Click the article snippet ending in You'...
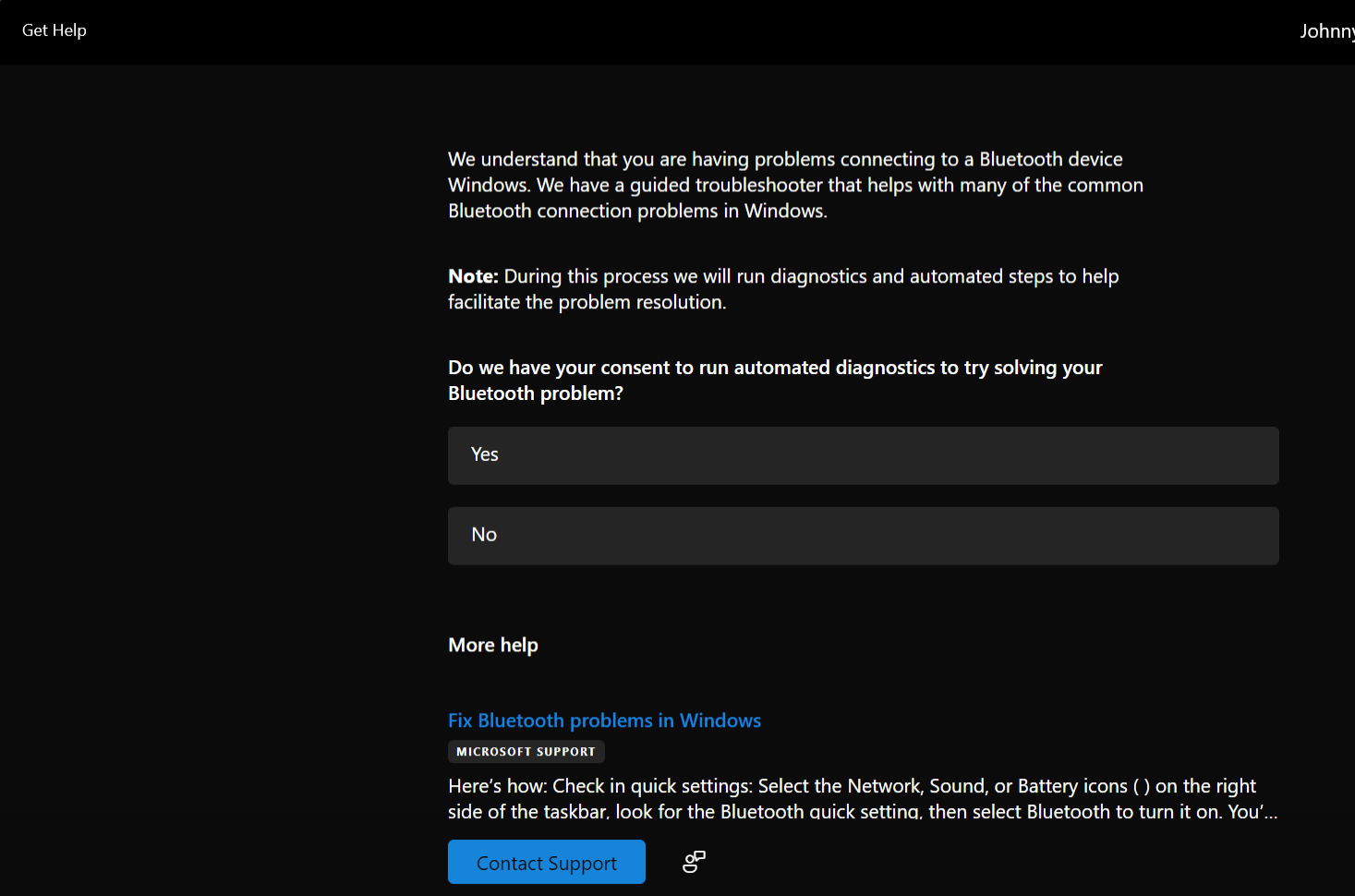The image size is (1355, 896). [x=859, y=810]
